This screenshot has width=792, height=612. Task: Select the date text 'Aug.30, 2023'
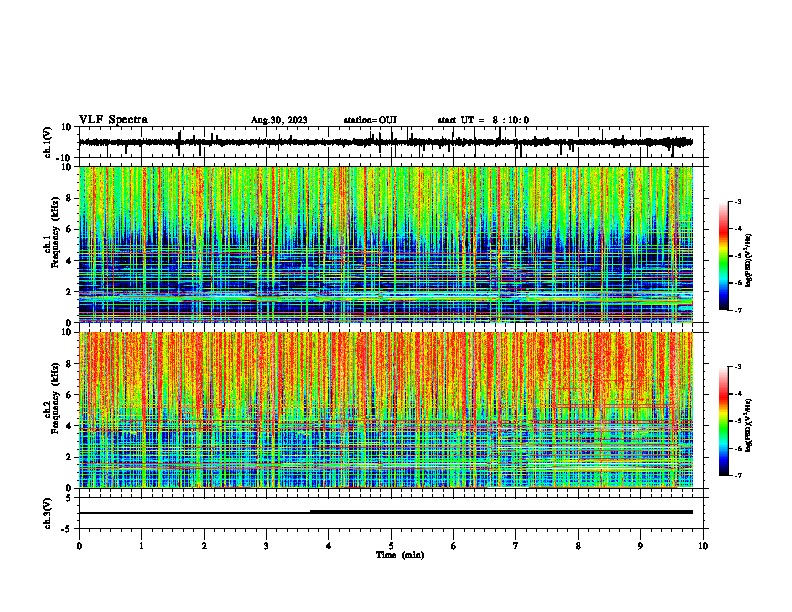[x=279, y=120]
